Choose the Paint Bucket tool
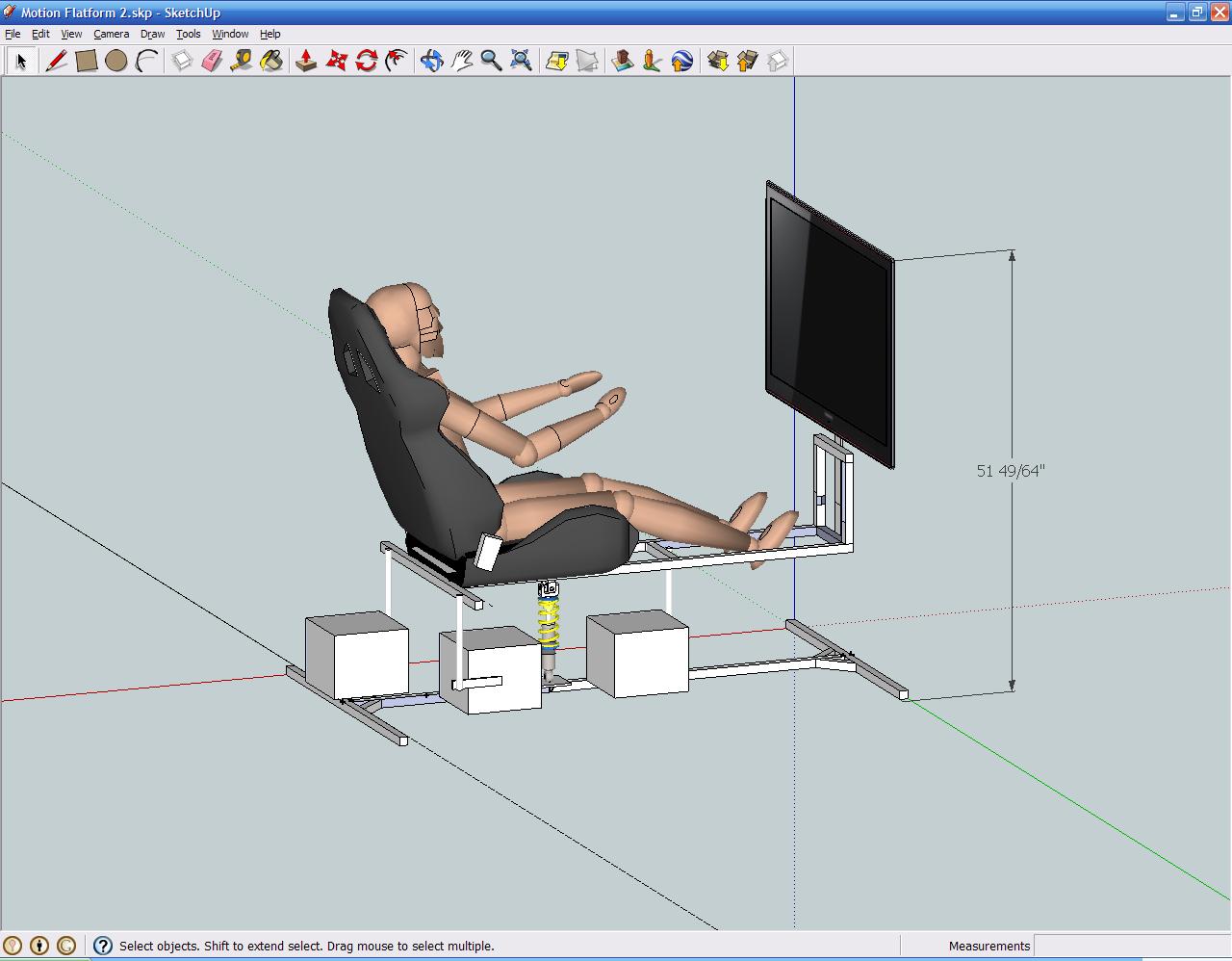This screenshot has height=961, width=1232. (x=271, y=61)
